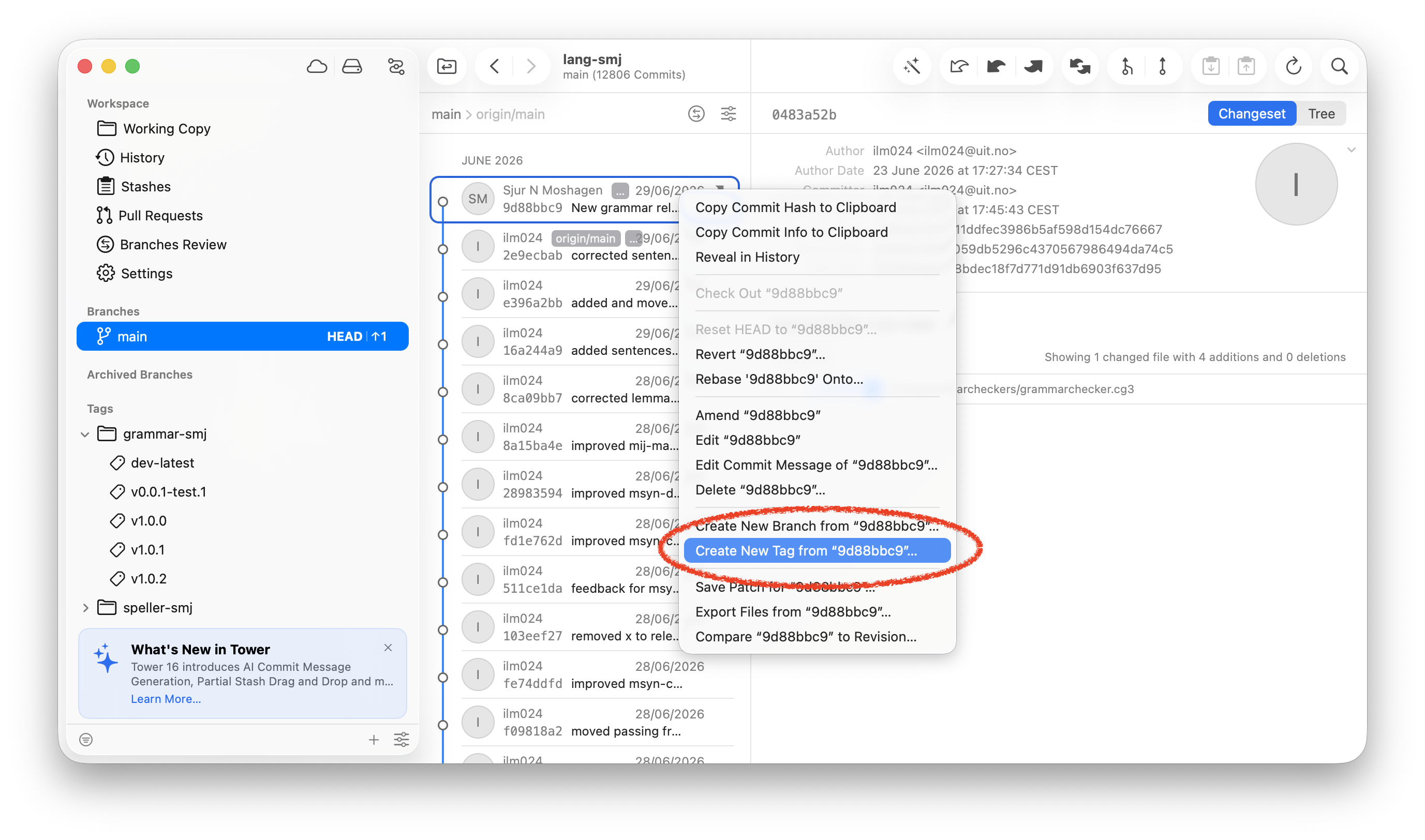The image size is (1425, 840).
Task: Collapse the grammar-smj tags folder
Action: pyautogui.click(x=85, y=434)
